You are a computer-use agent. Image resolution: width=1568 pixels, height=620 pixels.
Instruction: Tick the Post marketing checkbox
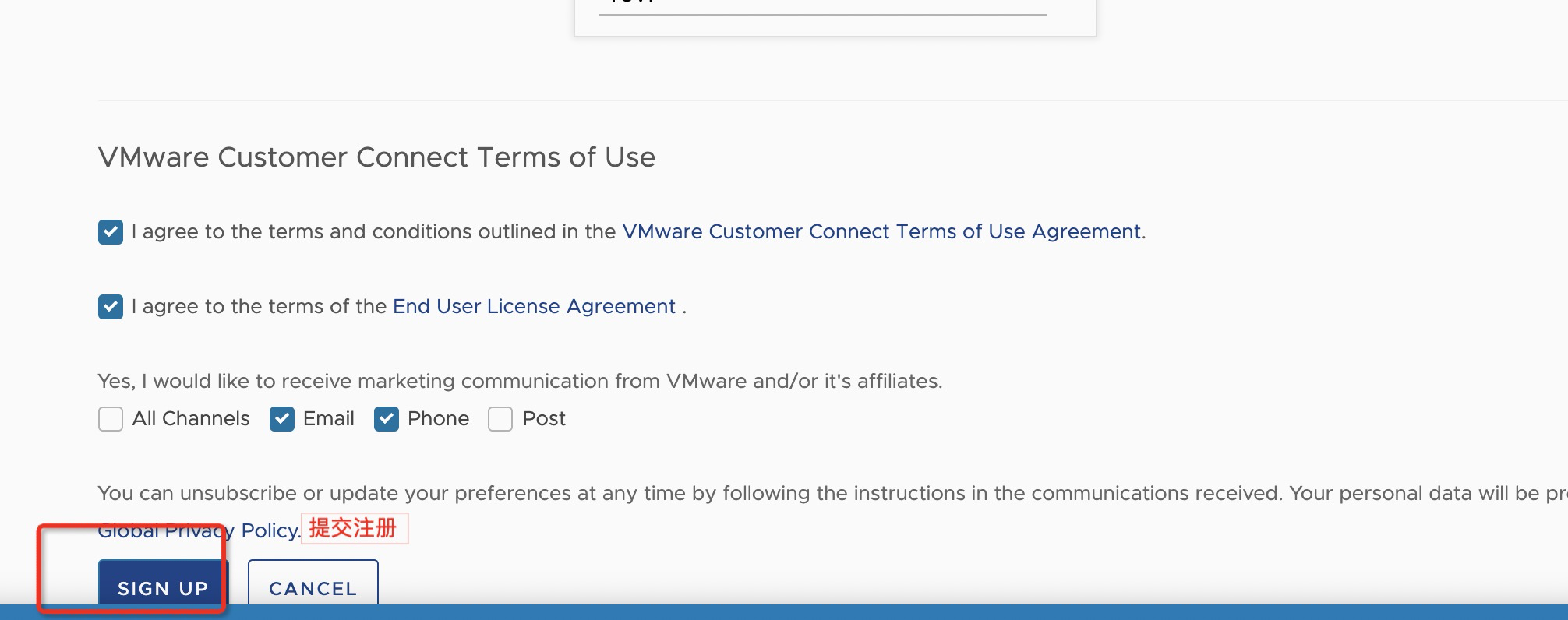pos(500,419)
